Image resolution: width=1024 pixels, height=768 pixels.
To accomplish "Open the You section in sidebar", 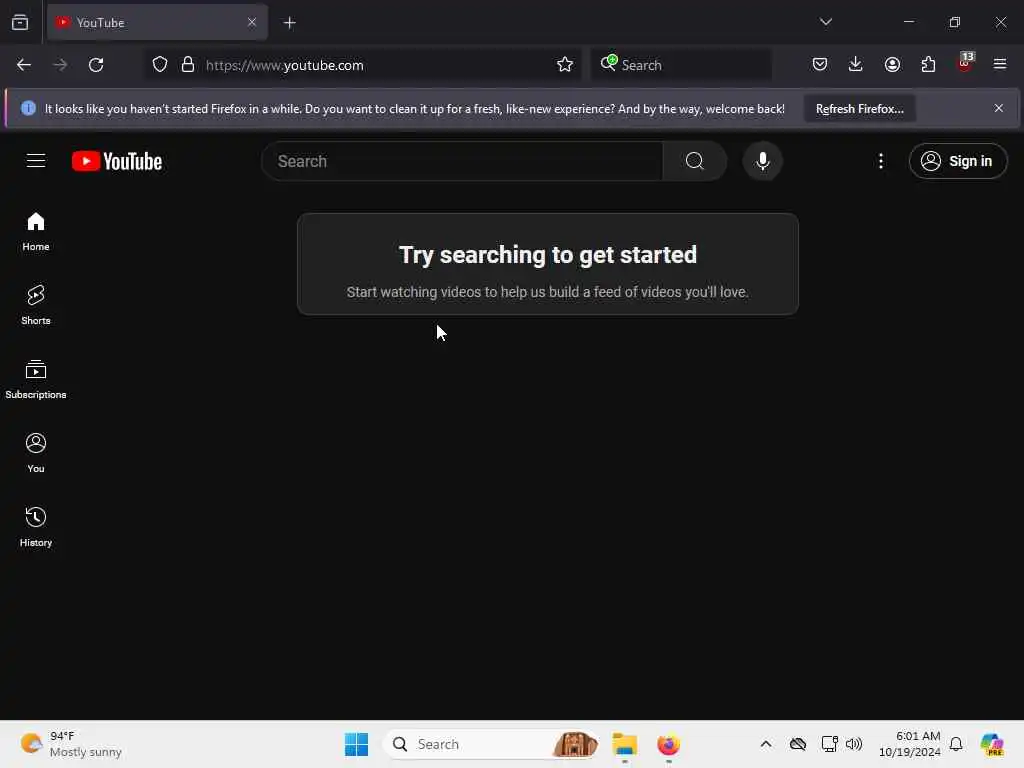I will click(36, 453).
